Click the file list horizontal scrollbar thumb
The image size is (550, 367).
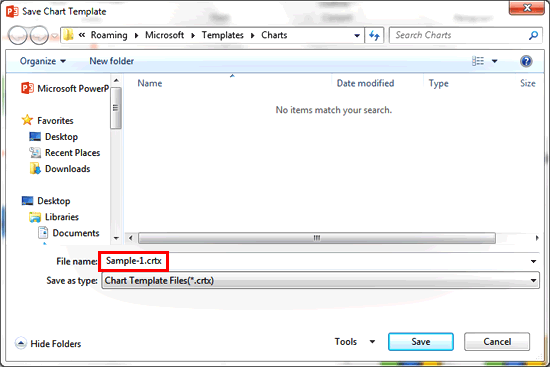pos(317,238)
